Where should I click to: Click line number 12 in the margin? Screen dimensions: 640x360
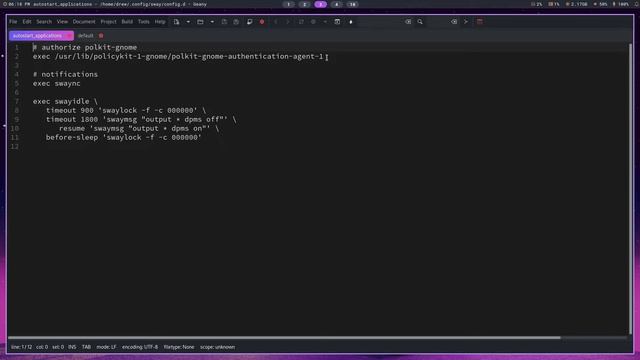[x=15, y=147]
